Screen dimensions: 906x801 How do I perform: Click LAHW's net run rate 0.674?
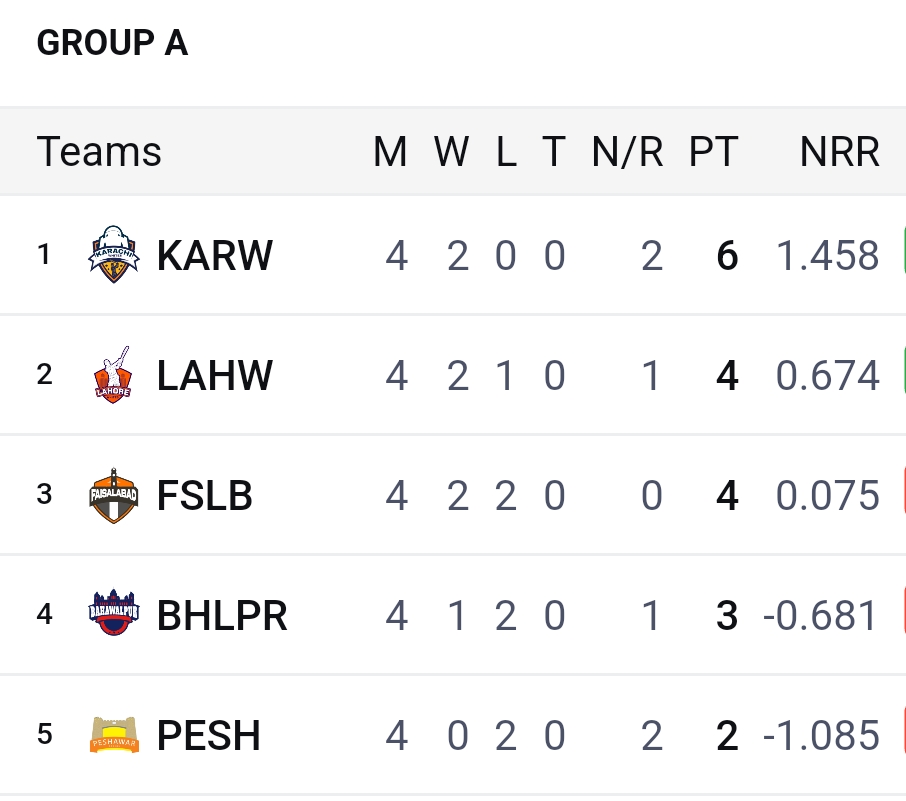(827, 376)
